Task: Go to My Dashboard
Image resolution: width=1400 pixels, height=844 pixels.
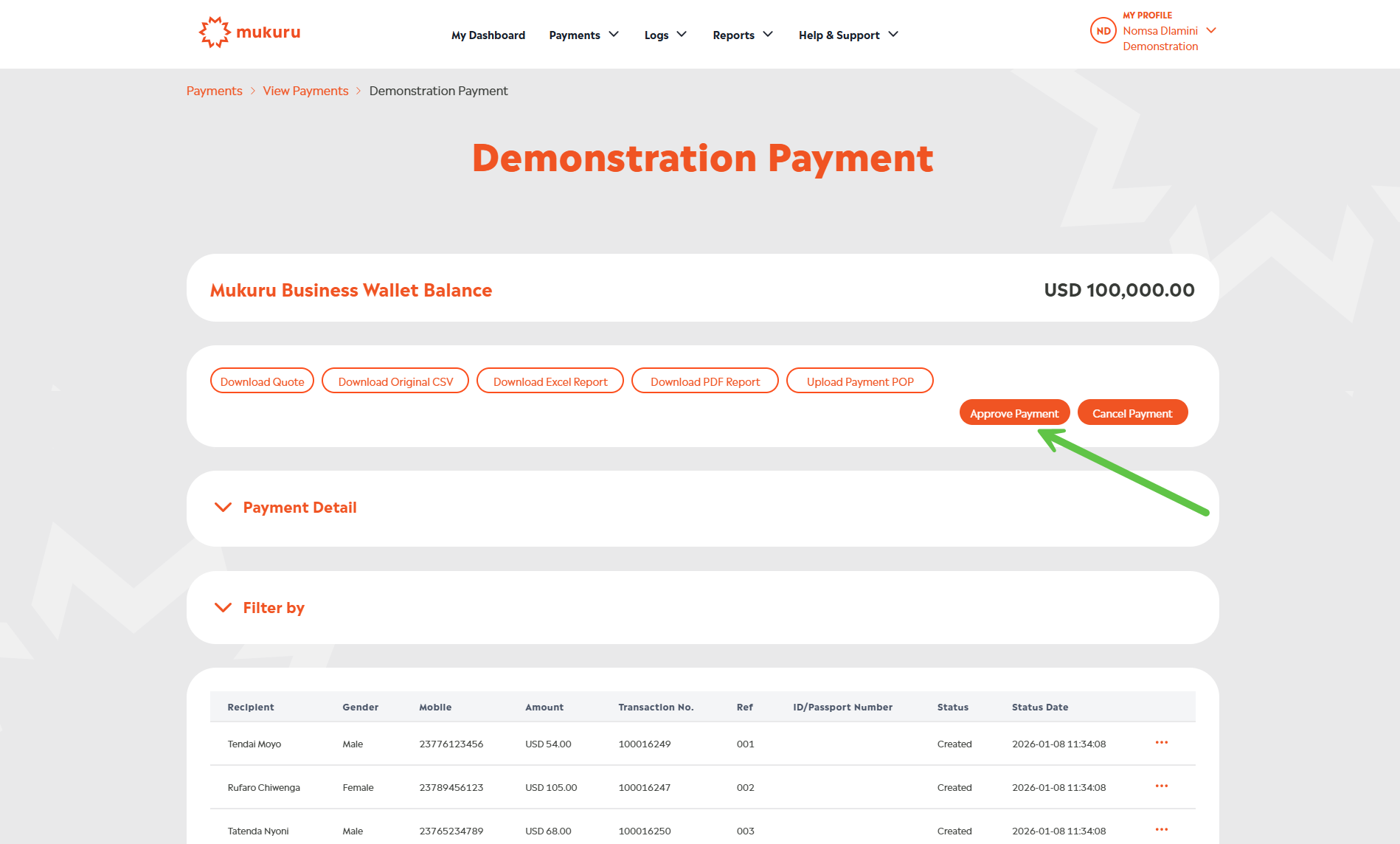Action: click(488, 35)
